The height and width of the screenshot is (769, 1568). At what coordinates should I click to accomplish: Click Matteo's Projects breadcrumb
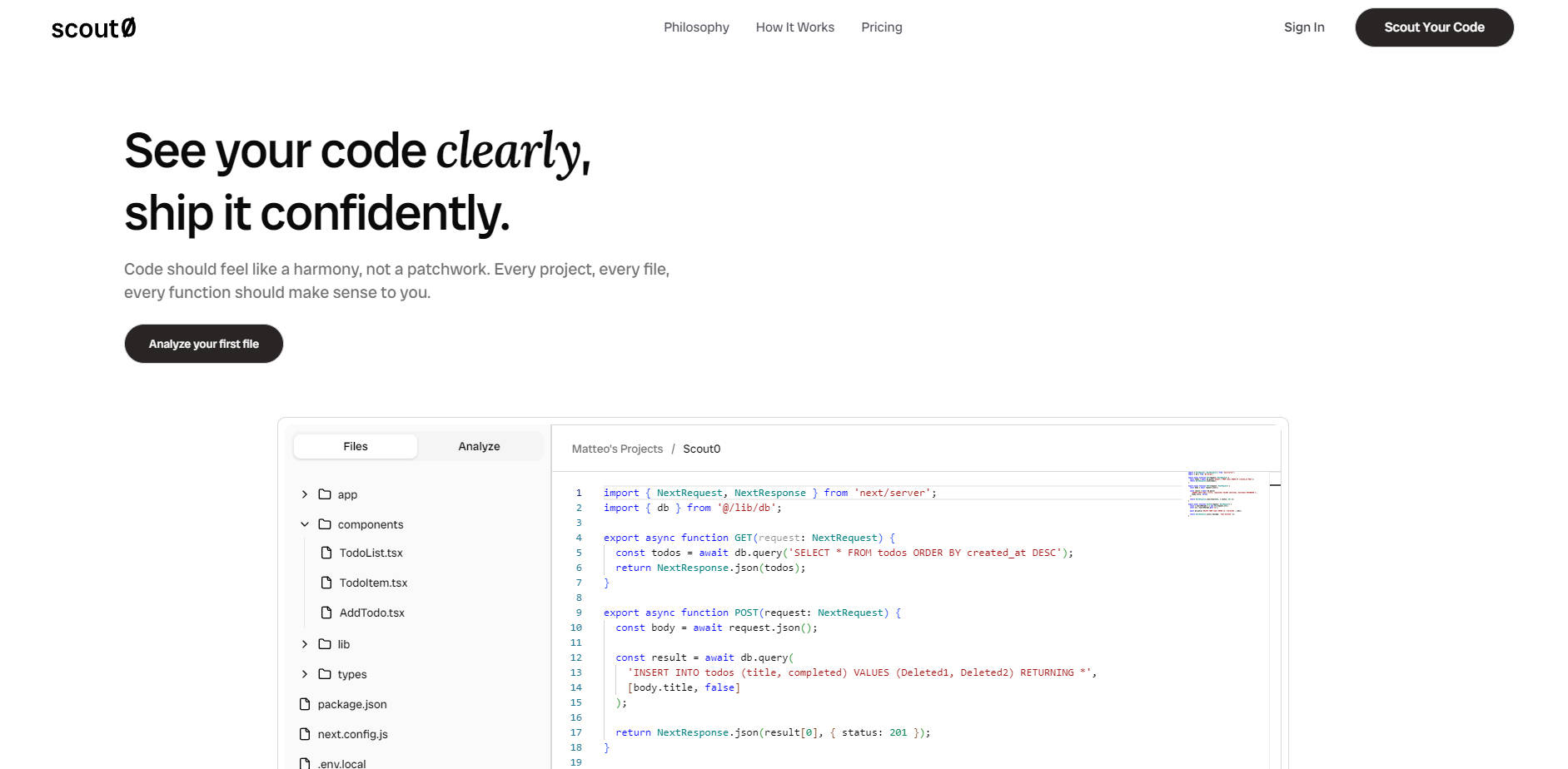coord(617,449)
